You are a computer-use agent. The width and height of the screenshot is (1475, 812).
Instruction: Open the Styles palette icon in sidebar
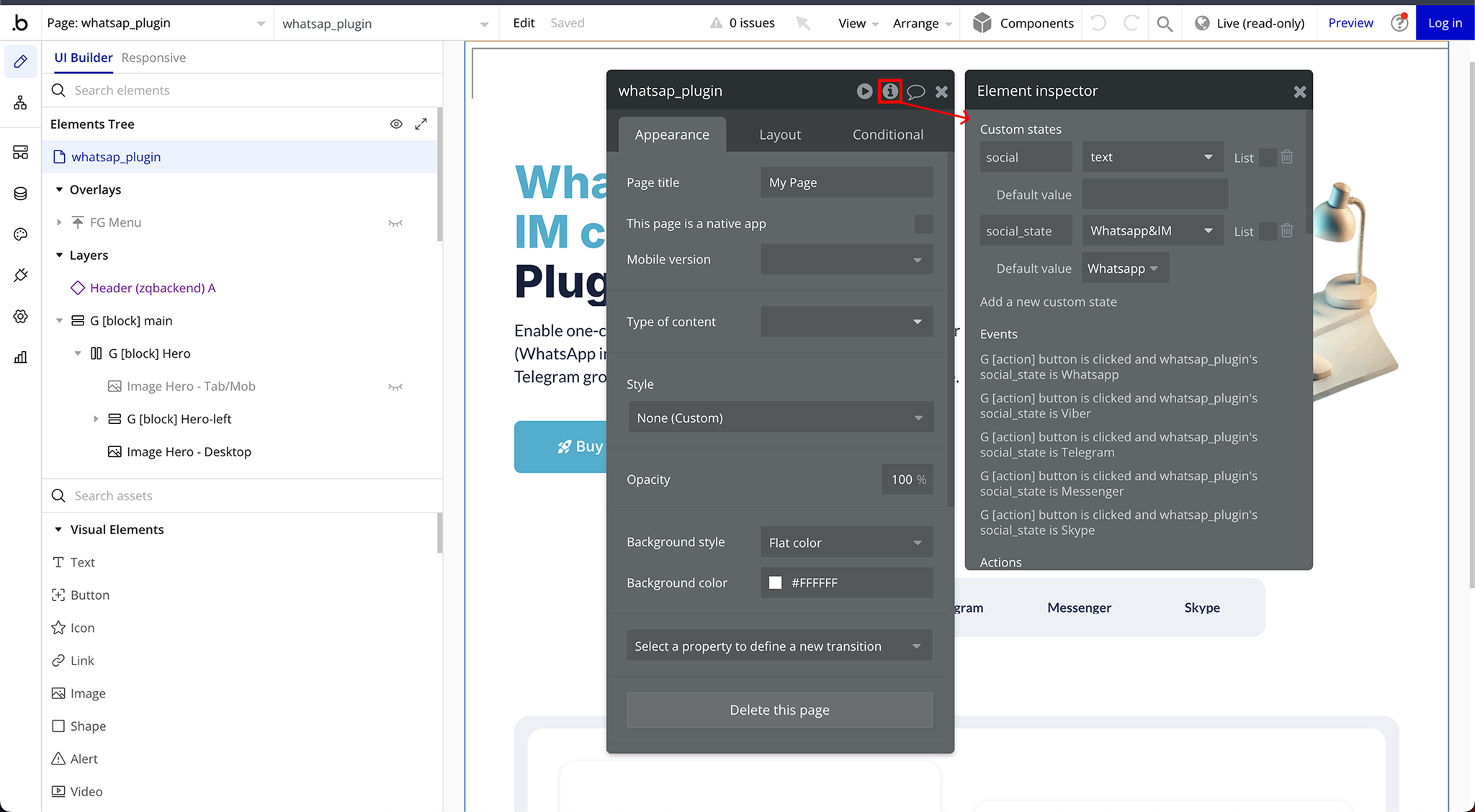[20, 234]
